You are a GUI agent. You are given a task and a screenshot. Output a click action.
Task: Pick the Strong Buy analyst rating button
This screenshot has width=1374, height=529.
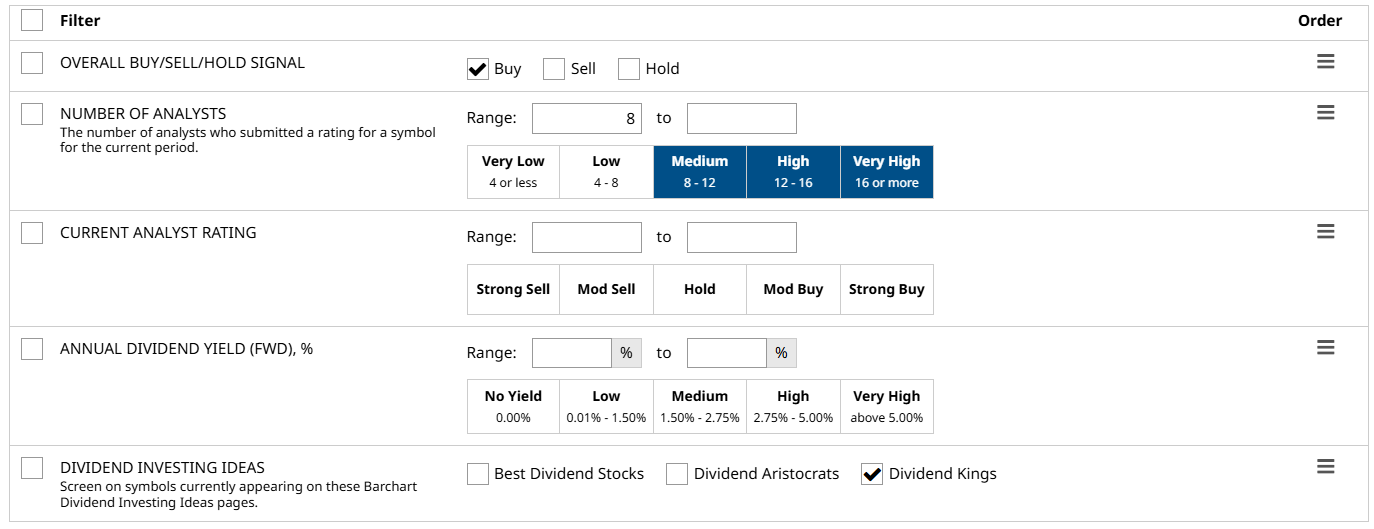coord(886,289)
